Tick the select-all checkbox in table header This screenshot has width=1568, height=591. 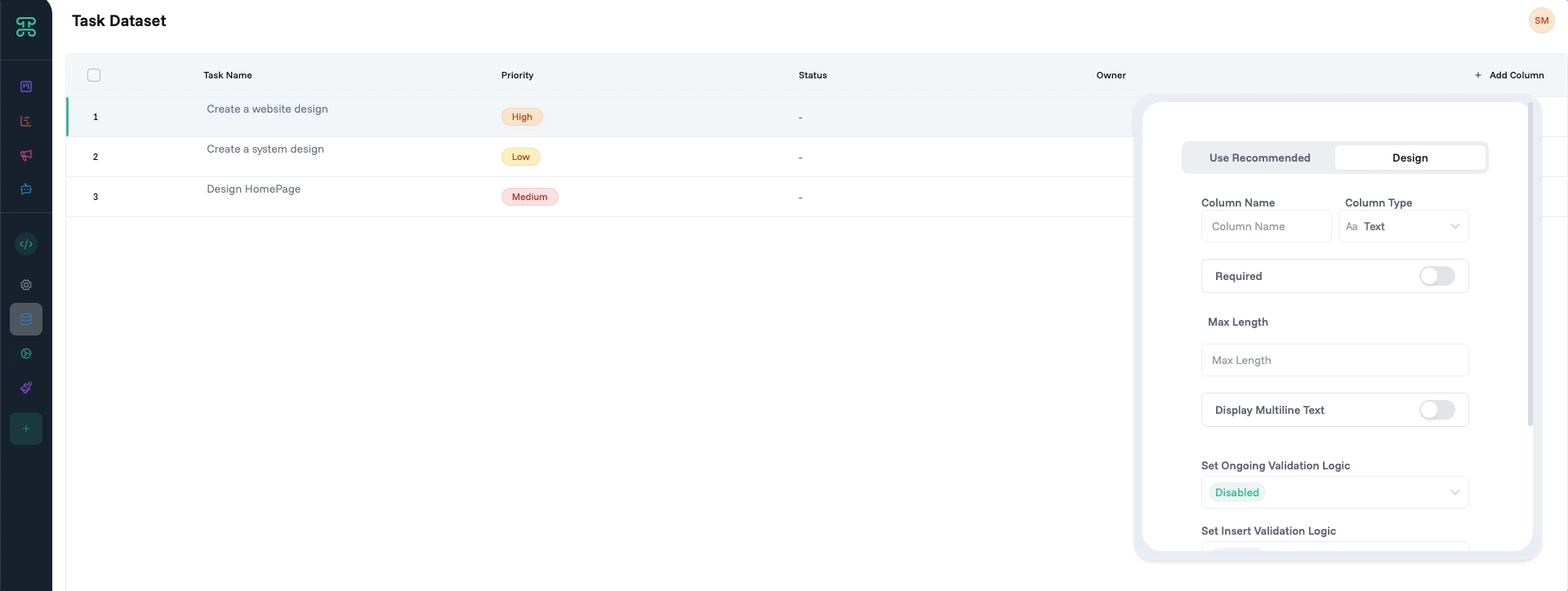click(x=94, y=75)
